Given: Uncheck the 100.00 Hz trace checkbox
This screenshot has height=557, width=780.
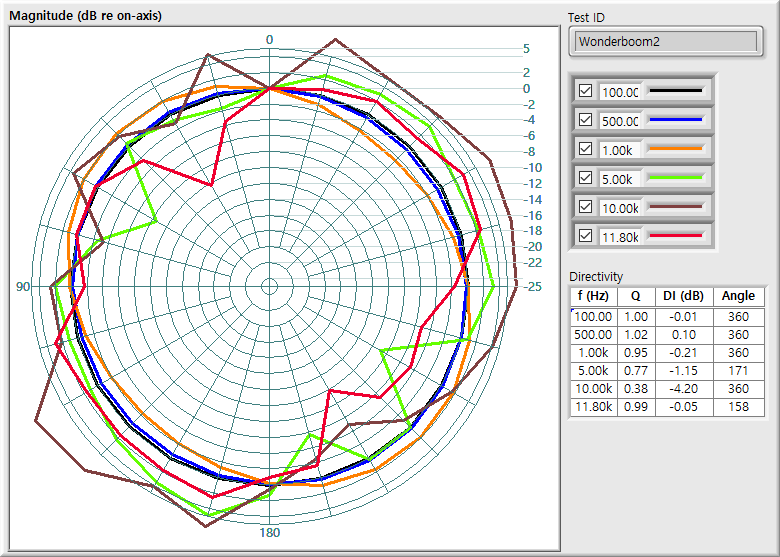Looking at the screenshot, I should 585,91.
